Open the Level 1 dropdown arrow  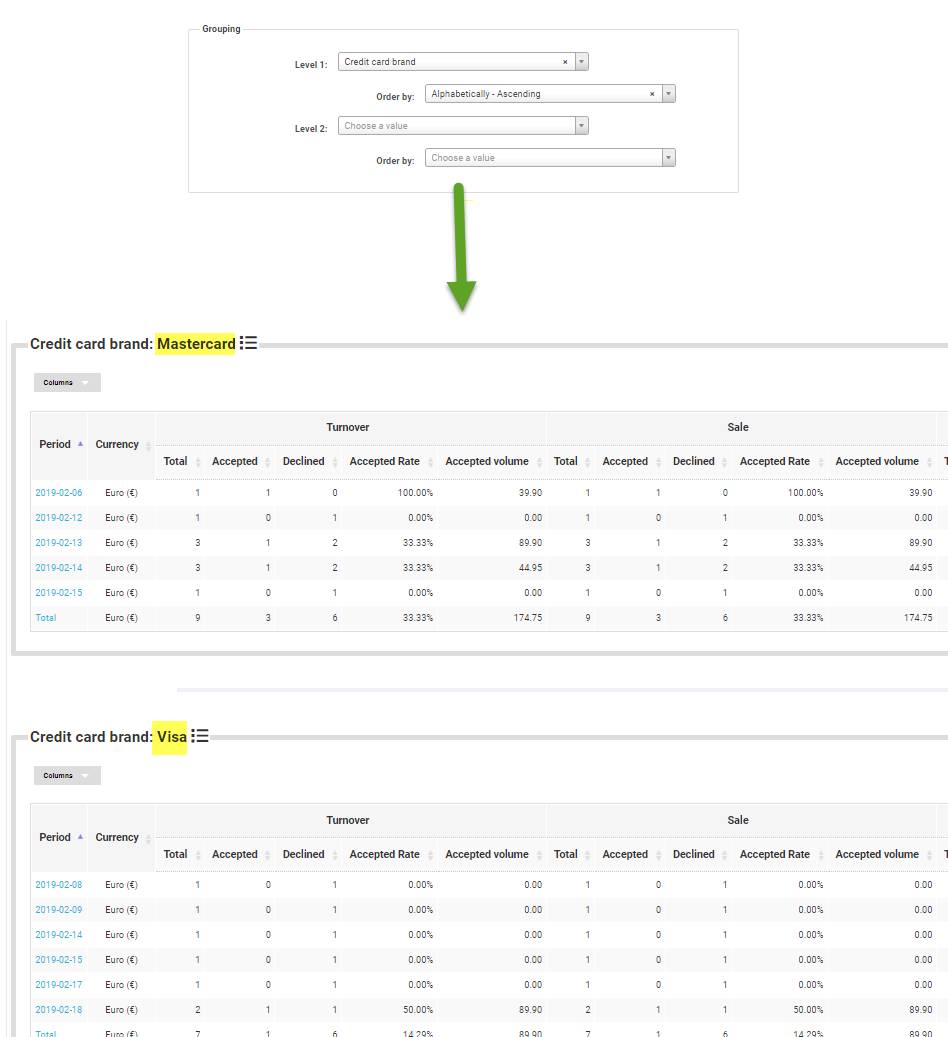click(x=582, y=62)
